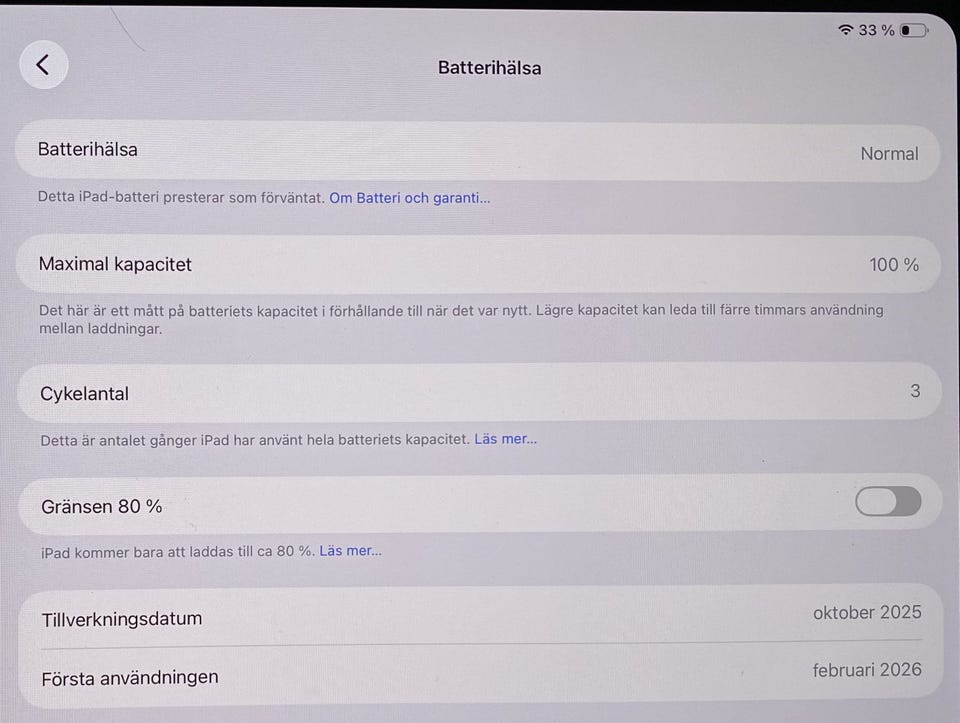
Task: Open Läs mer link under Gränsen 80 %
Action: pyautogui.click(x=350, y=551)
